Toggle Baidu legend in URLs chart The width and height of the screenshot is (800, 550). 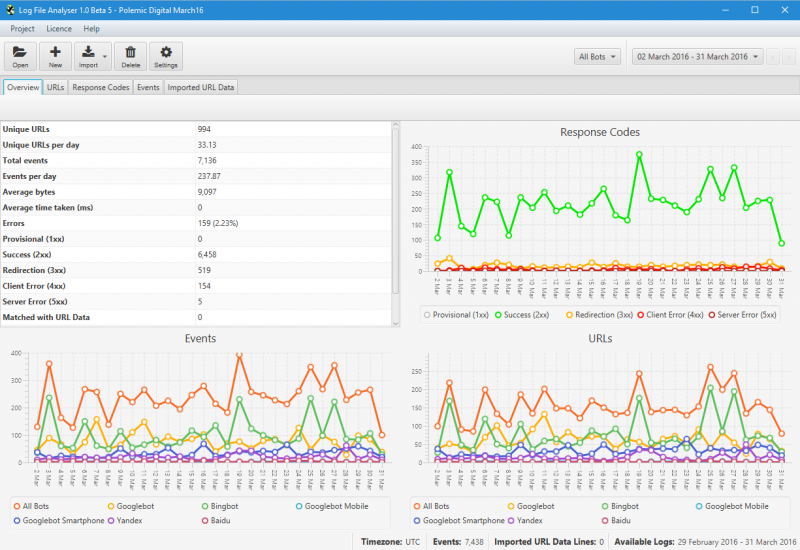[x=616, y=520]
